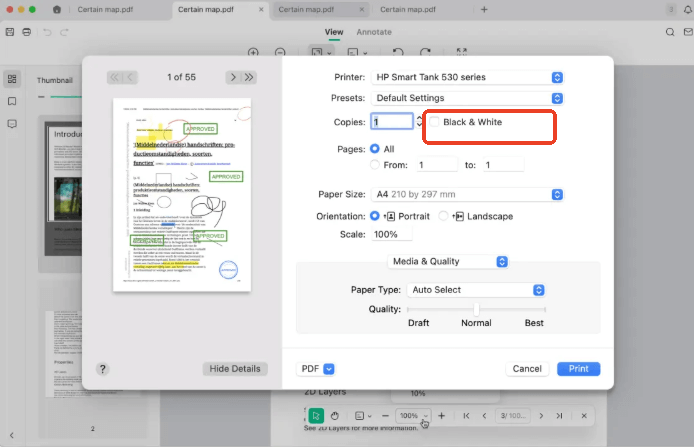Collapse sidebar with bottom-left arrow
Screen dimensions: 694x447
(x=12, y=435)
